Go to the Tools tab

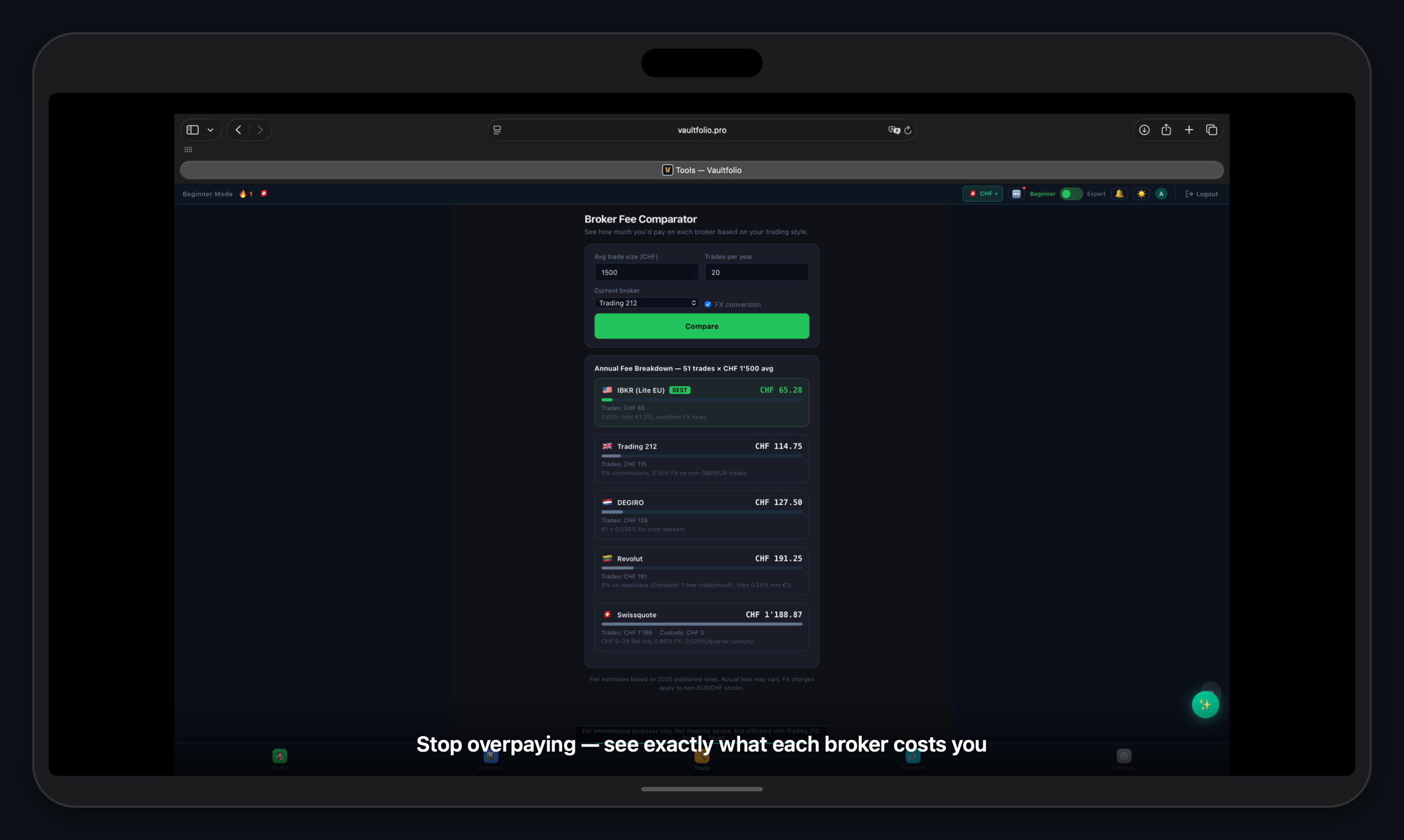tap(701, 759)
